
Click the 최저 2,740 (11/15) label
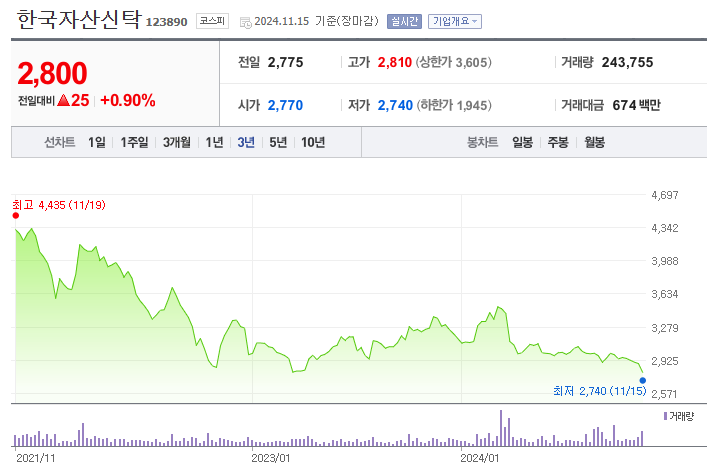pos(600,391)
